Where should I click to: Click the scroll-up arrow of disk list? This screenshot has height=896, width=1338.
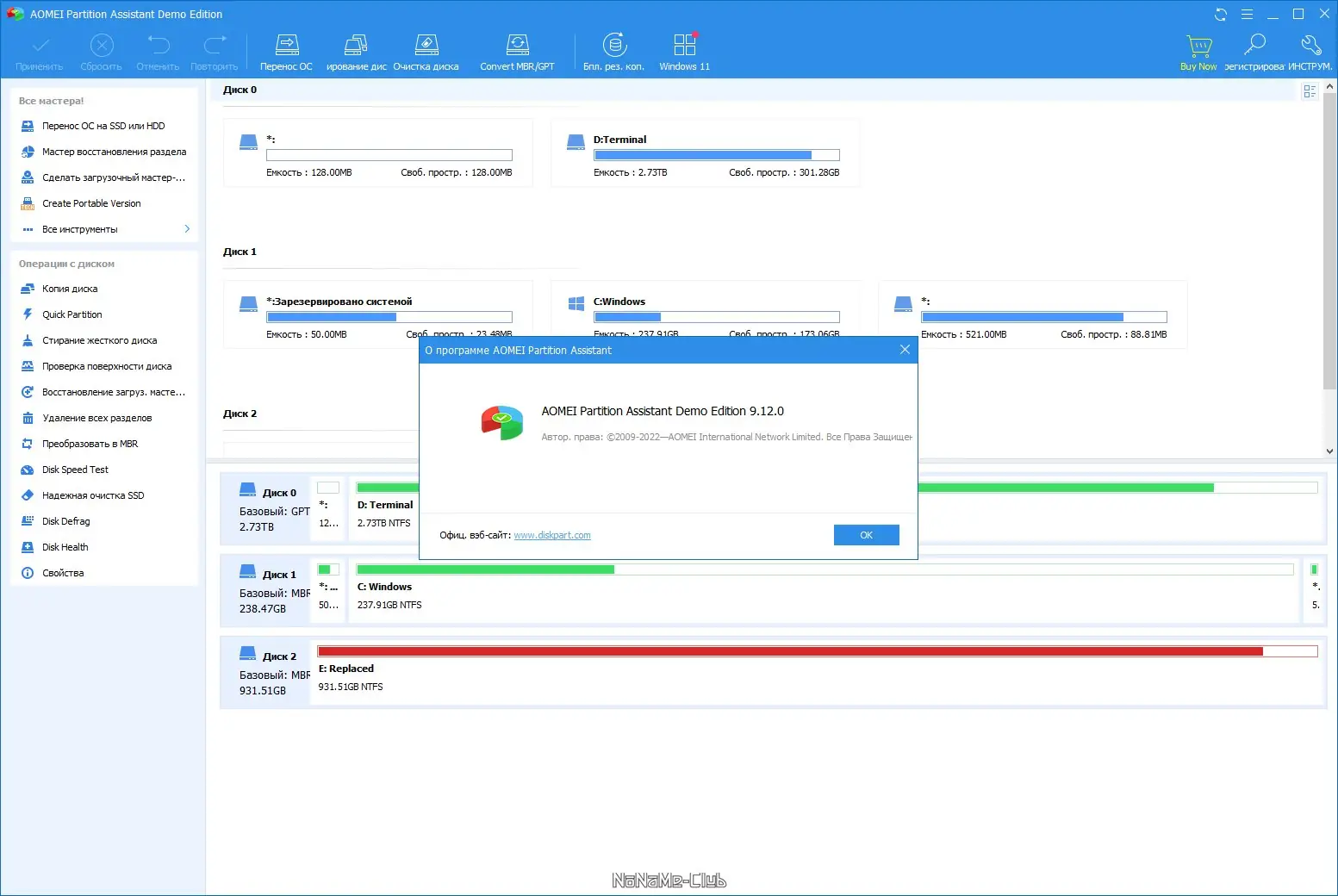[1330, 86]
